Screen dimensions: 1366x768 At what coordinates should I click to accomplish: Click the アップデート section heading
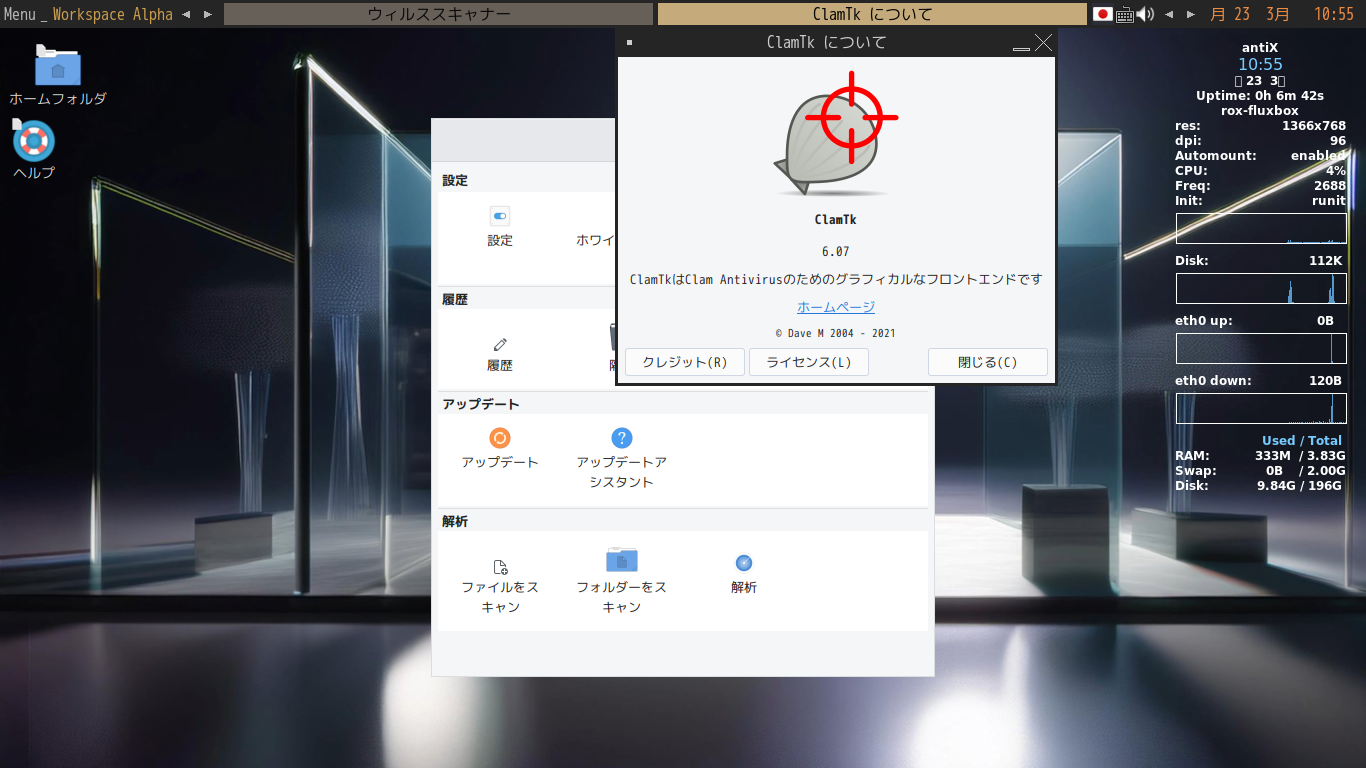click(x=481, y=404)
